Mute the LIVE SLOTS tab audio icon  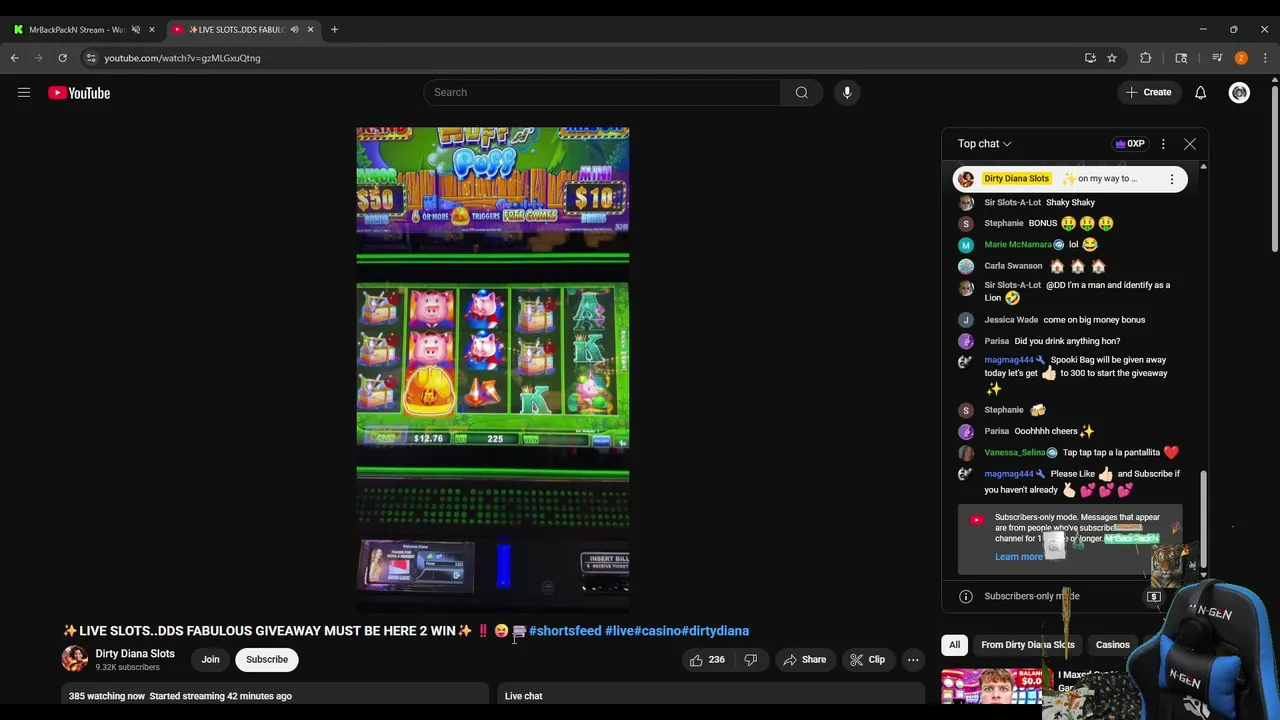(x=294, y=30)
